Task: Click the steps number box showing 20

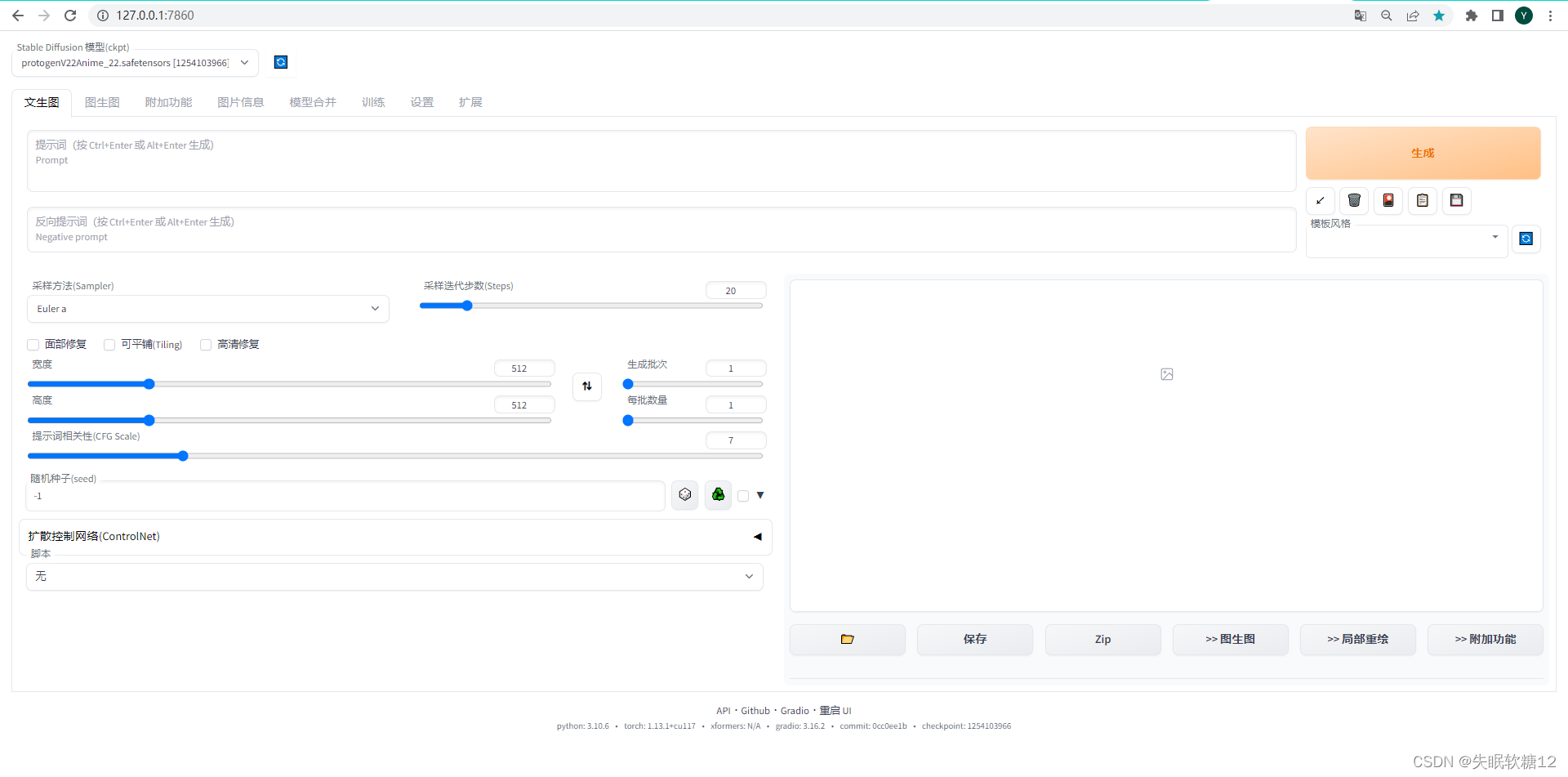Action: tap(736, 291)
